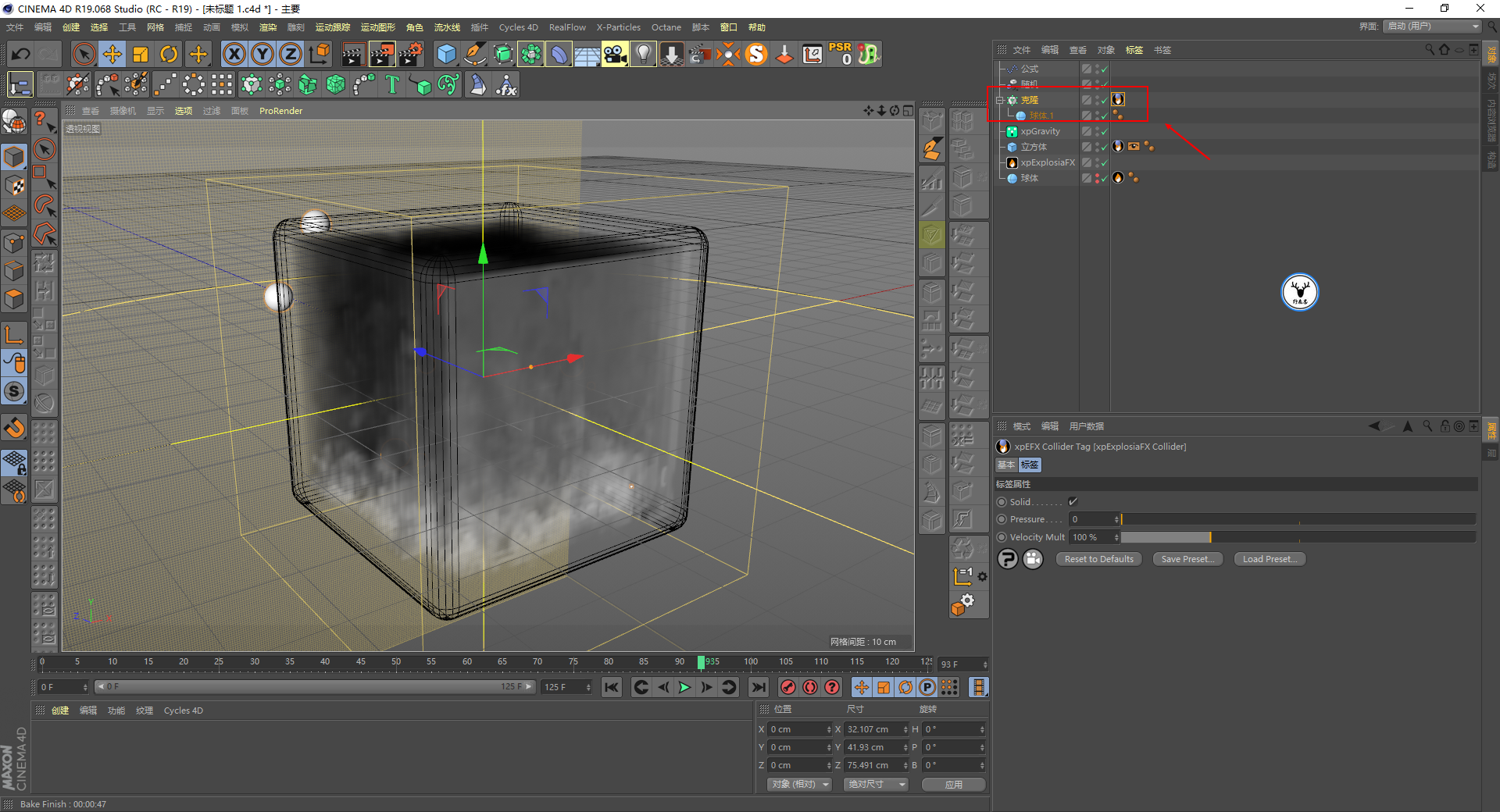Add a Cube primitive object
The width and height of the screenshot is (1500, 812).
coord(446,54)
